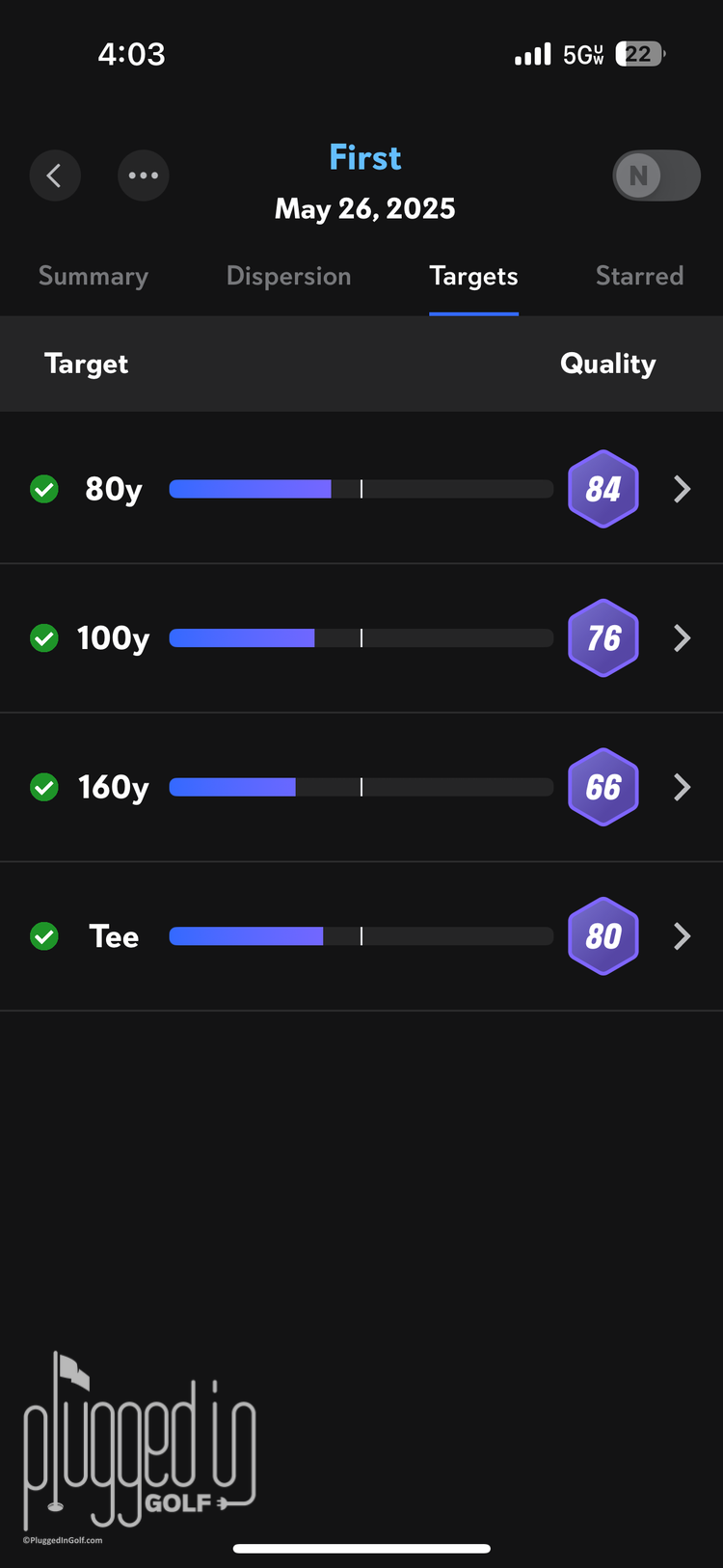
Task: Expand the 80y target row chevron
Action: [683, 489]
